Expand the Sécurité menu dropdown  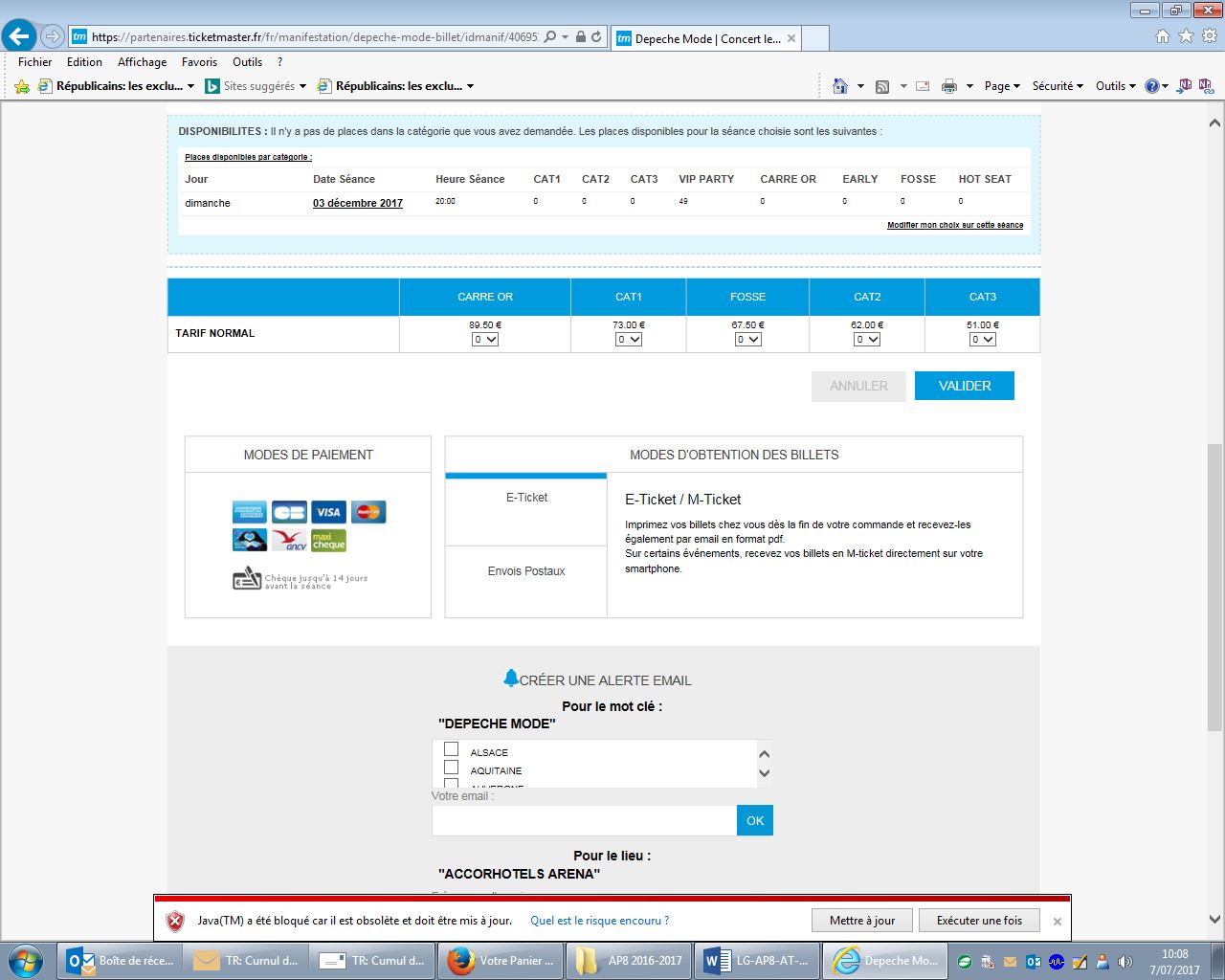click(x=1058, y=86)
